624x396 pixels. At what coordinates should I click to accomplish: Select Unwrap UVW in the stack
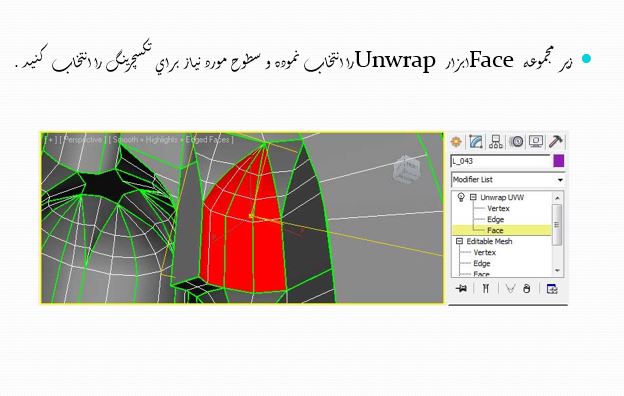click(x=502, y=197)
